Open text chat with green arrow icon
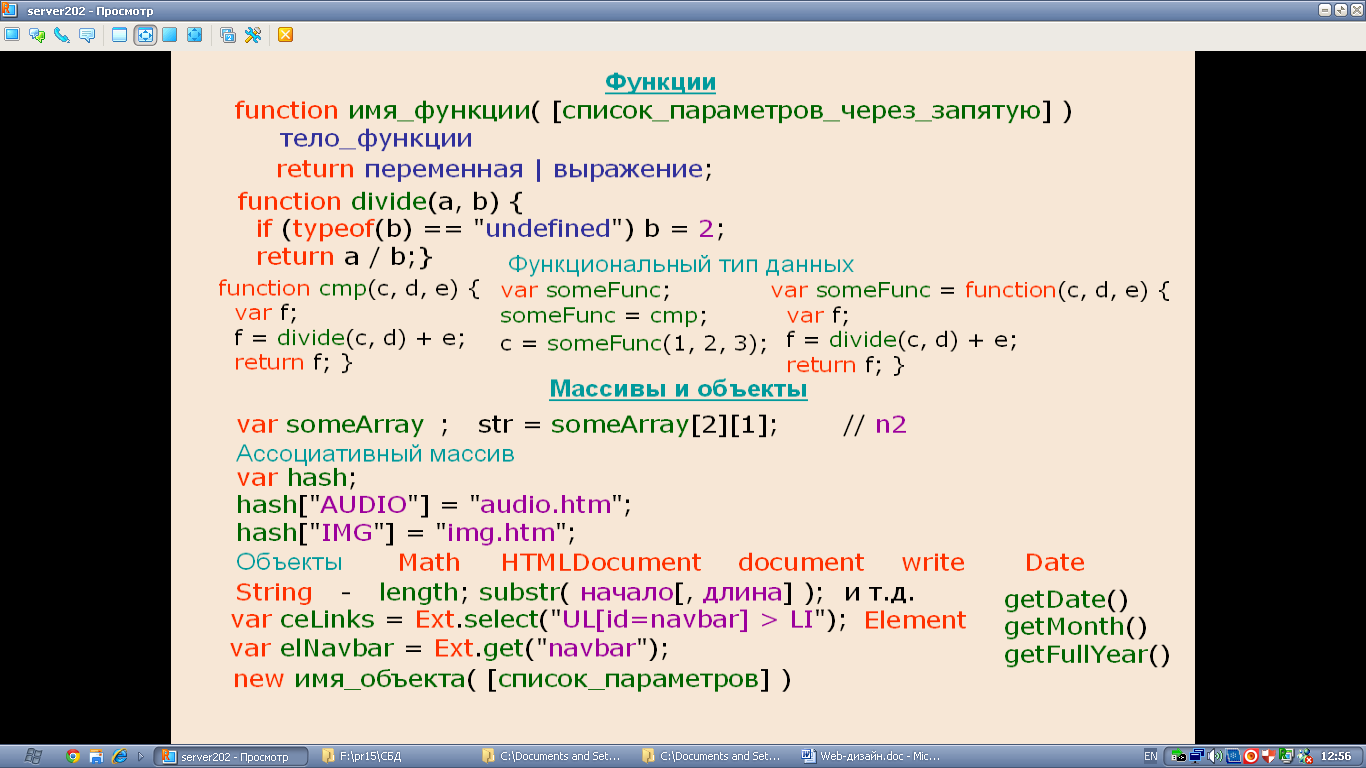This screenshot has height=768, width=1366. point(37,34)
